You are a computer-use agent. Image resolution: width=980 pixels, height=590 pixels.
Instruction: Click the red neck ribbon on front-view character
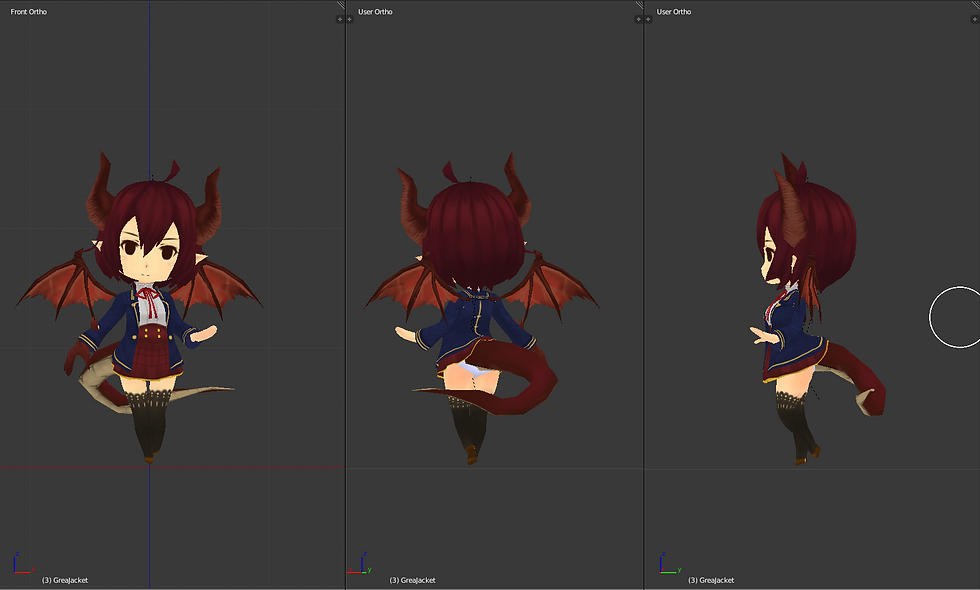tap(148, 302)
